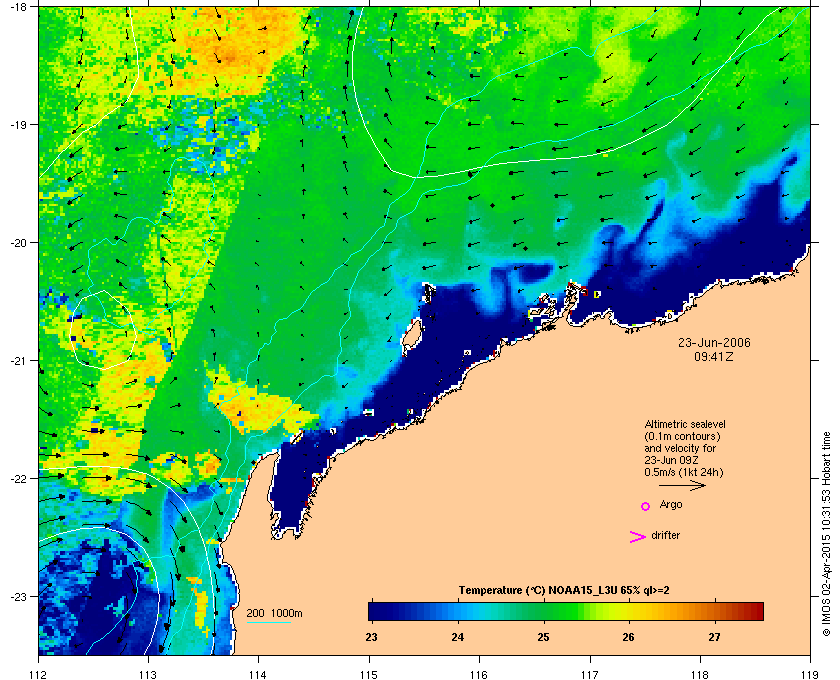Image resolution: width=840 pixels, height=680 pixels.
Task: Click colorbar tick label 23
Action: 371,638
